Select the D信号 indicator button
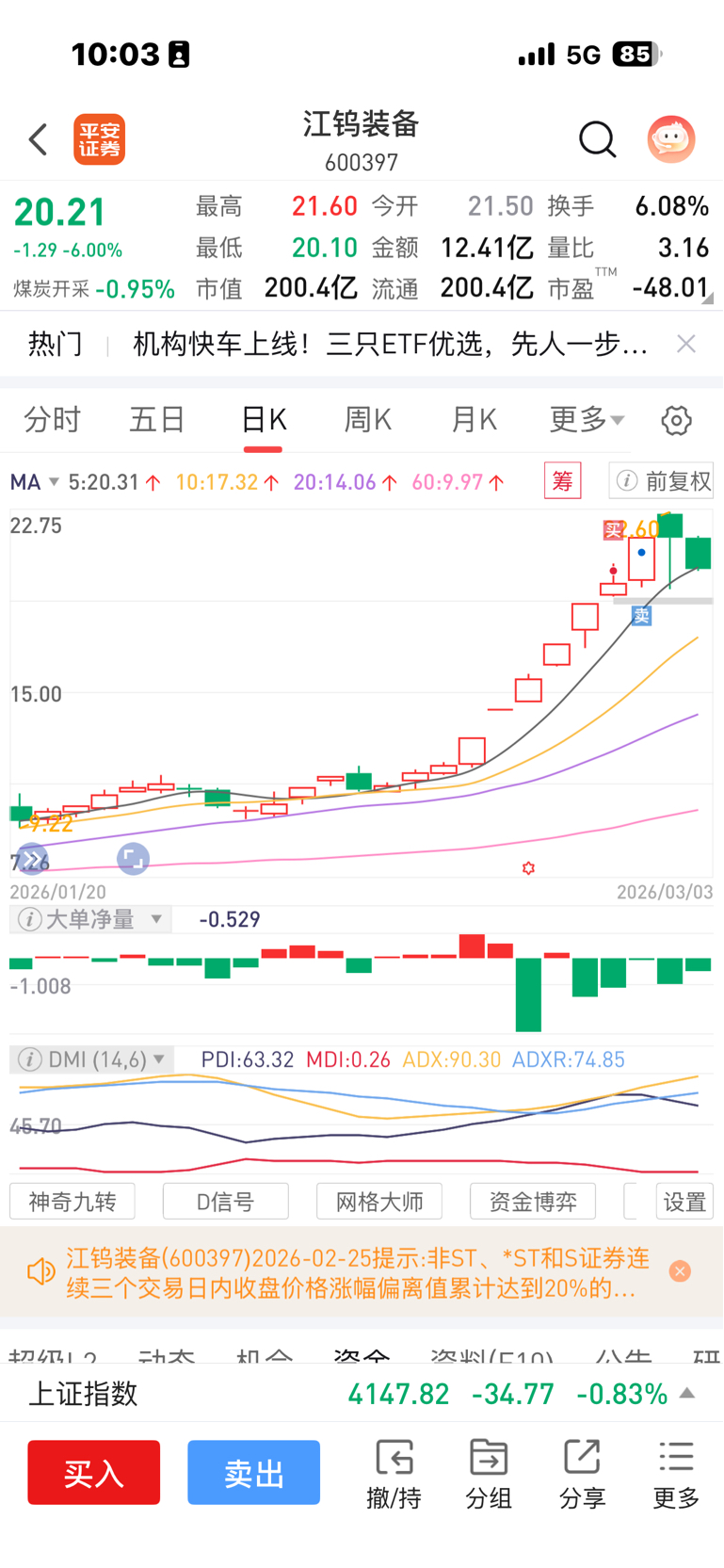 coord(226,1202)
